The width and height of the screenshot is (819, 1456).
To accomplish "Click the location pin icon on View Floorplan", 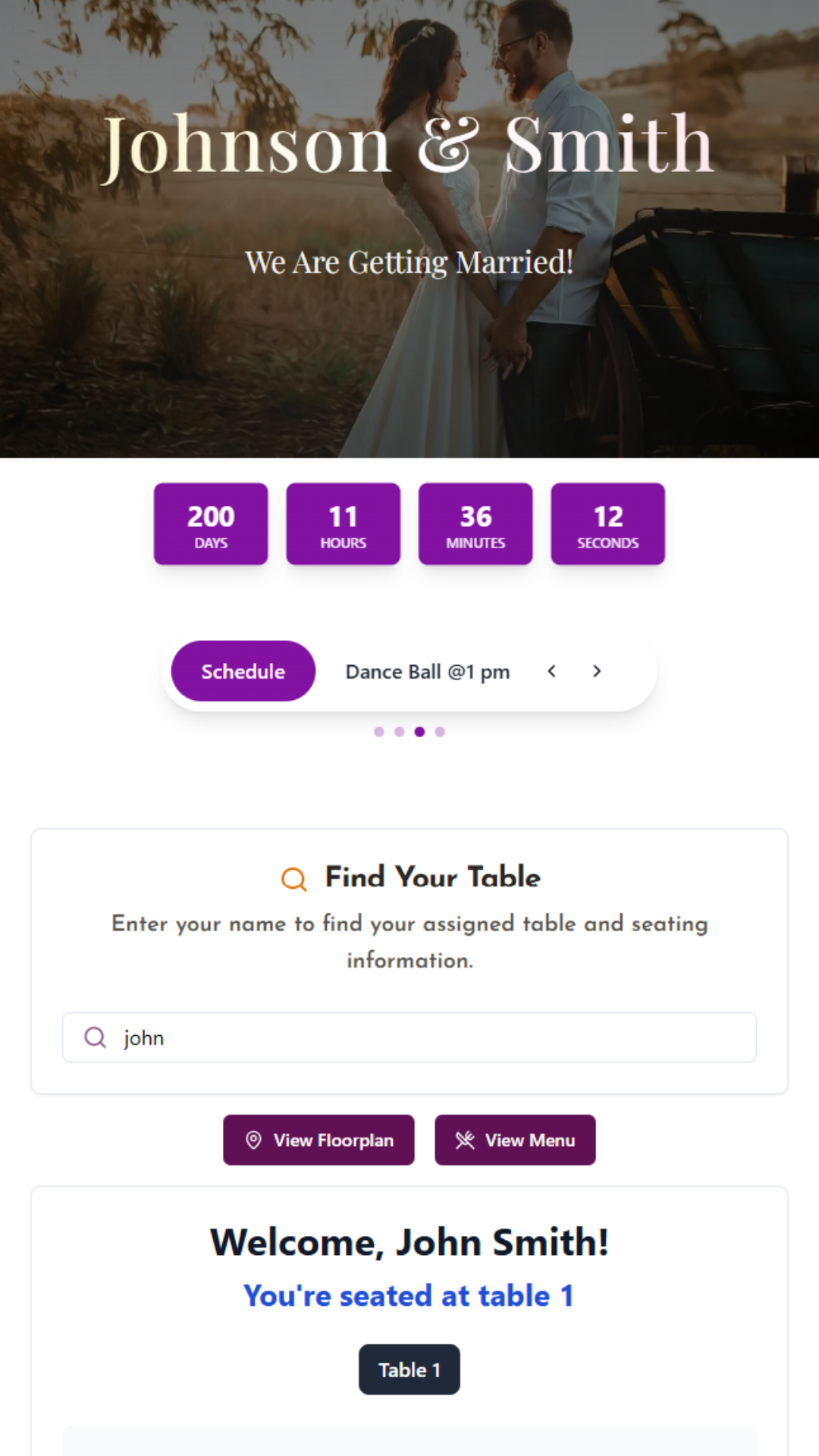I will click(255, 1140).
